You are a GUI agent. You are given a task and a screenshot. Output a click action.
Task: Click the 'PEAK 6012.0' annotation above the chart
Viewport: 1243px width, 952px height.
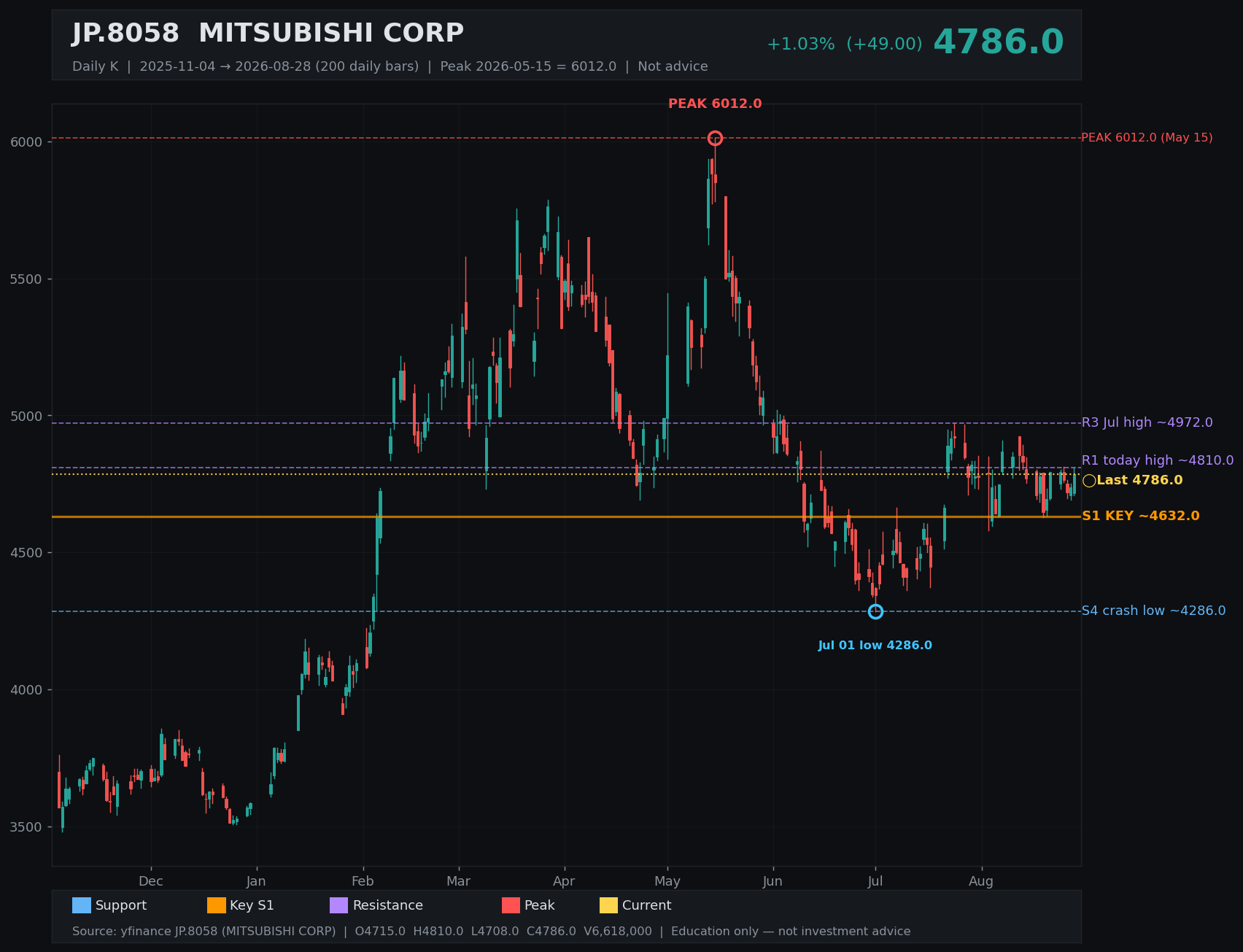715,104
